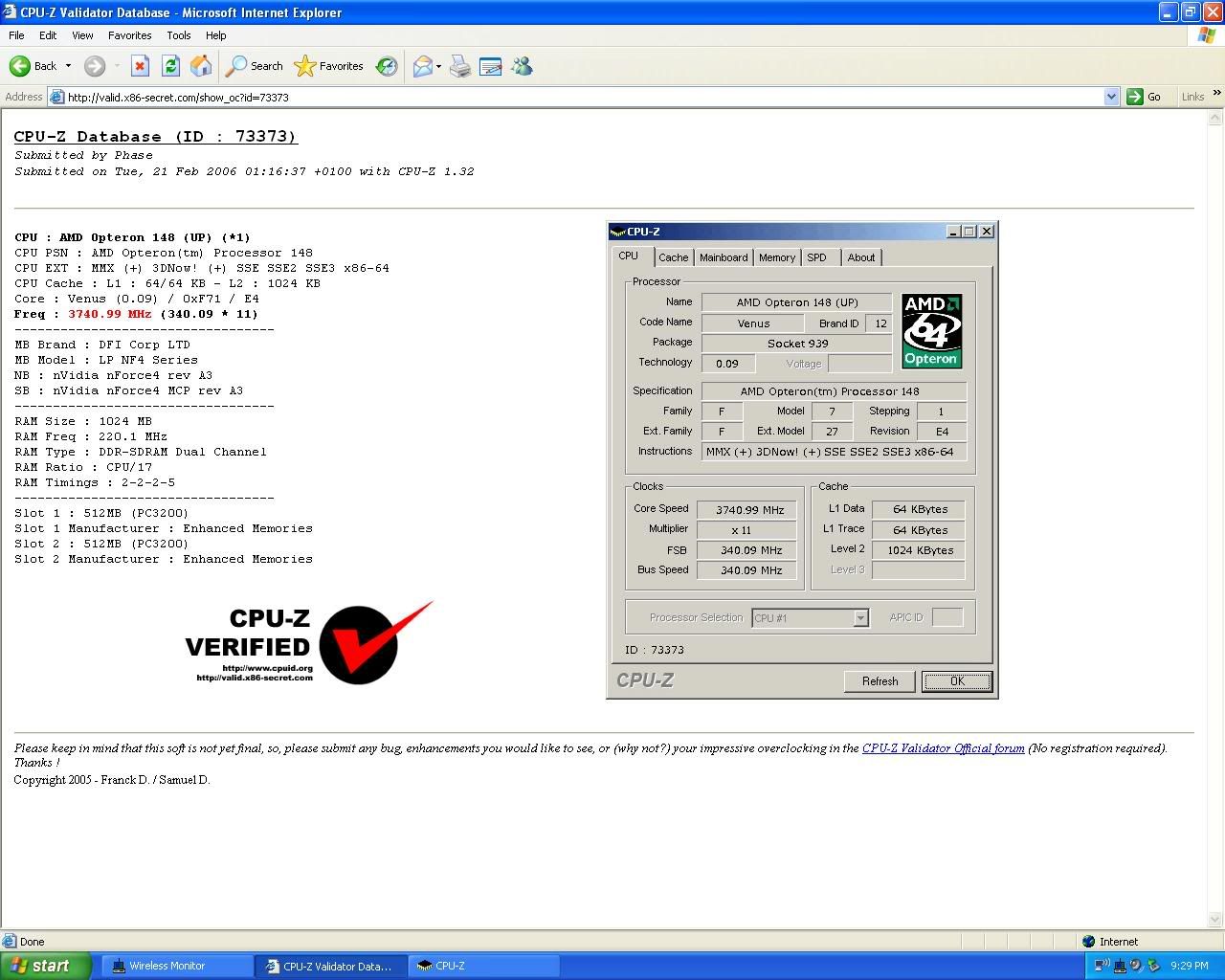Click the CPU-Z title bar icon
This screenshot has width=1225, height=980.
[x=618, y=232]
